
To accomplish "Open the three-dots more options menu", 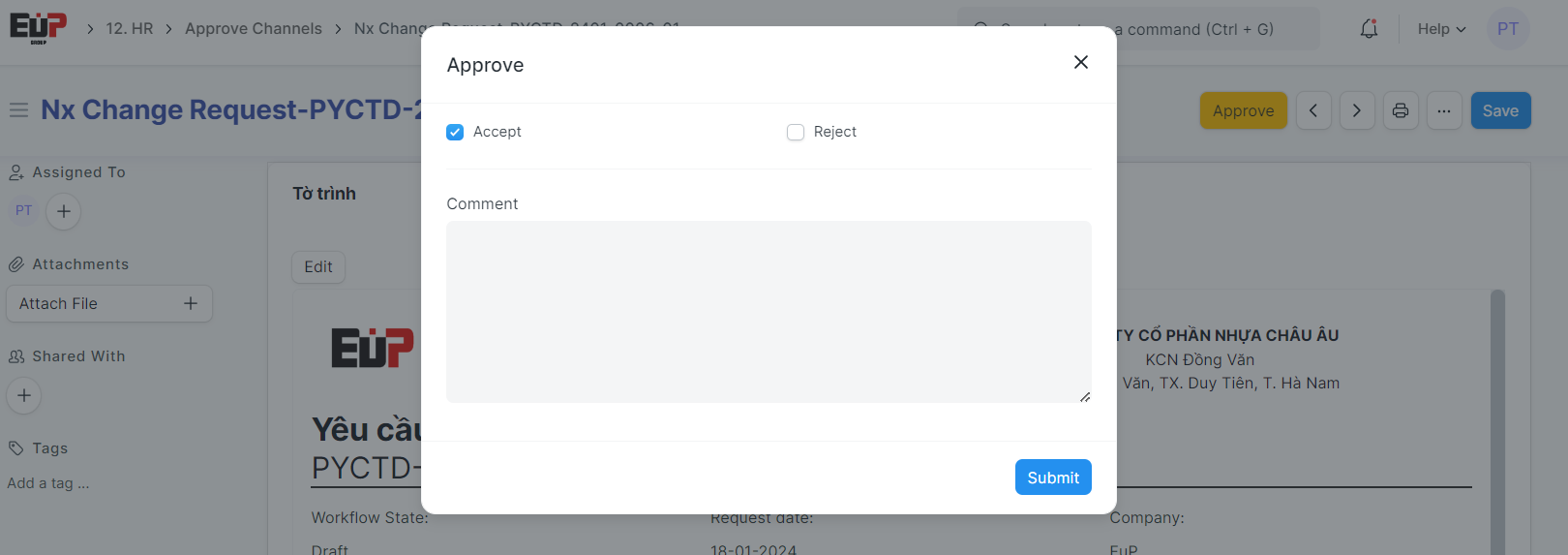I will 1444,110.
